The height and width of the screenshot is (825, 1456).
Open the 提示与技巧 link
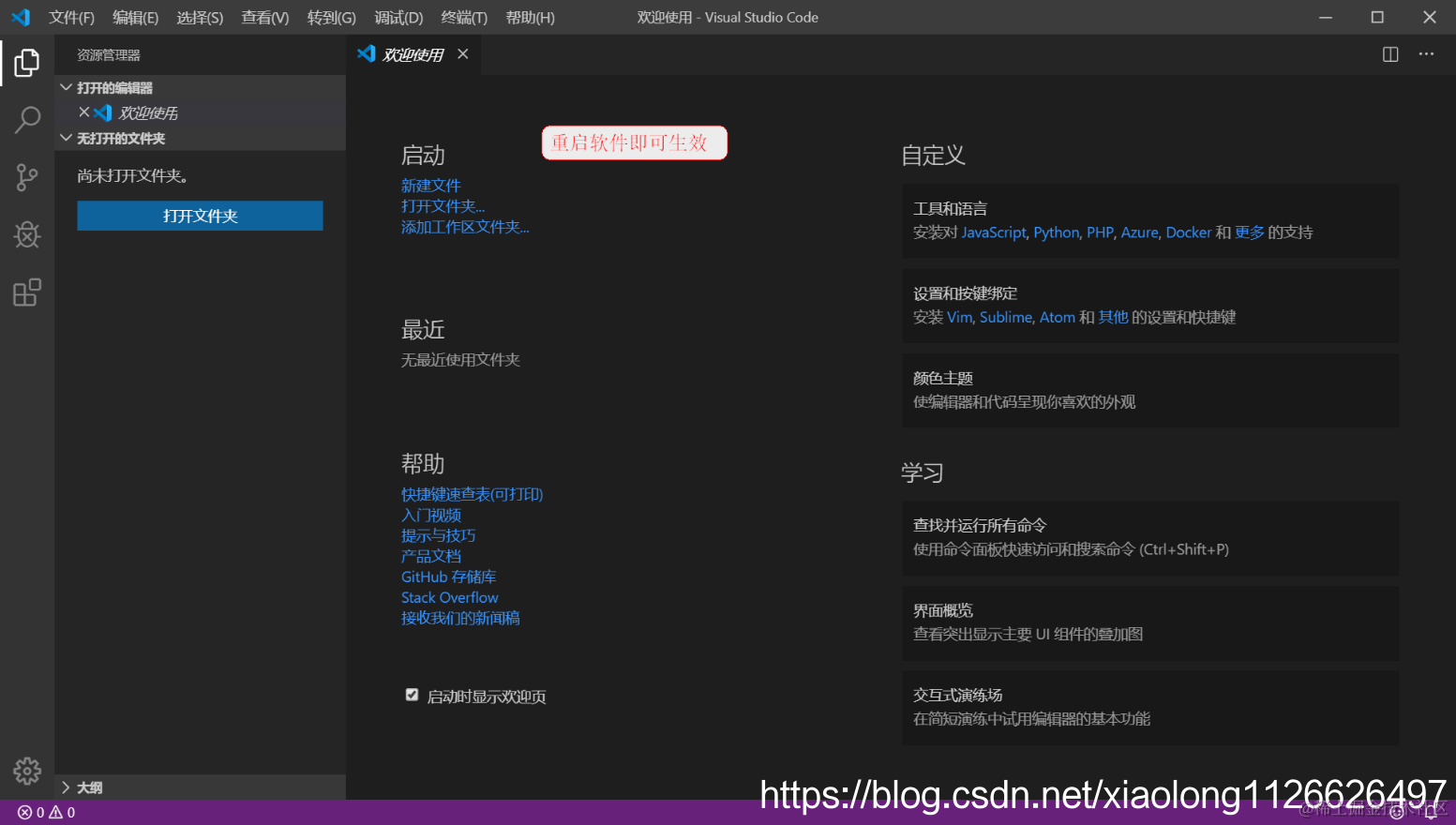[x=439, y=535]
